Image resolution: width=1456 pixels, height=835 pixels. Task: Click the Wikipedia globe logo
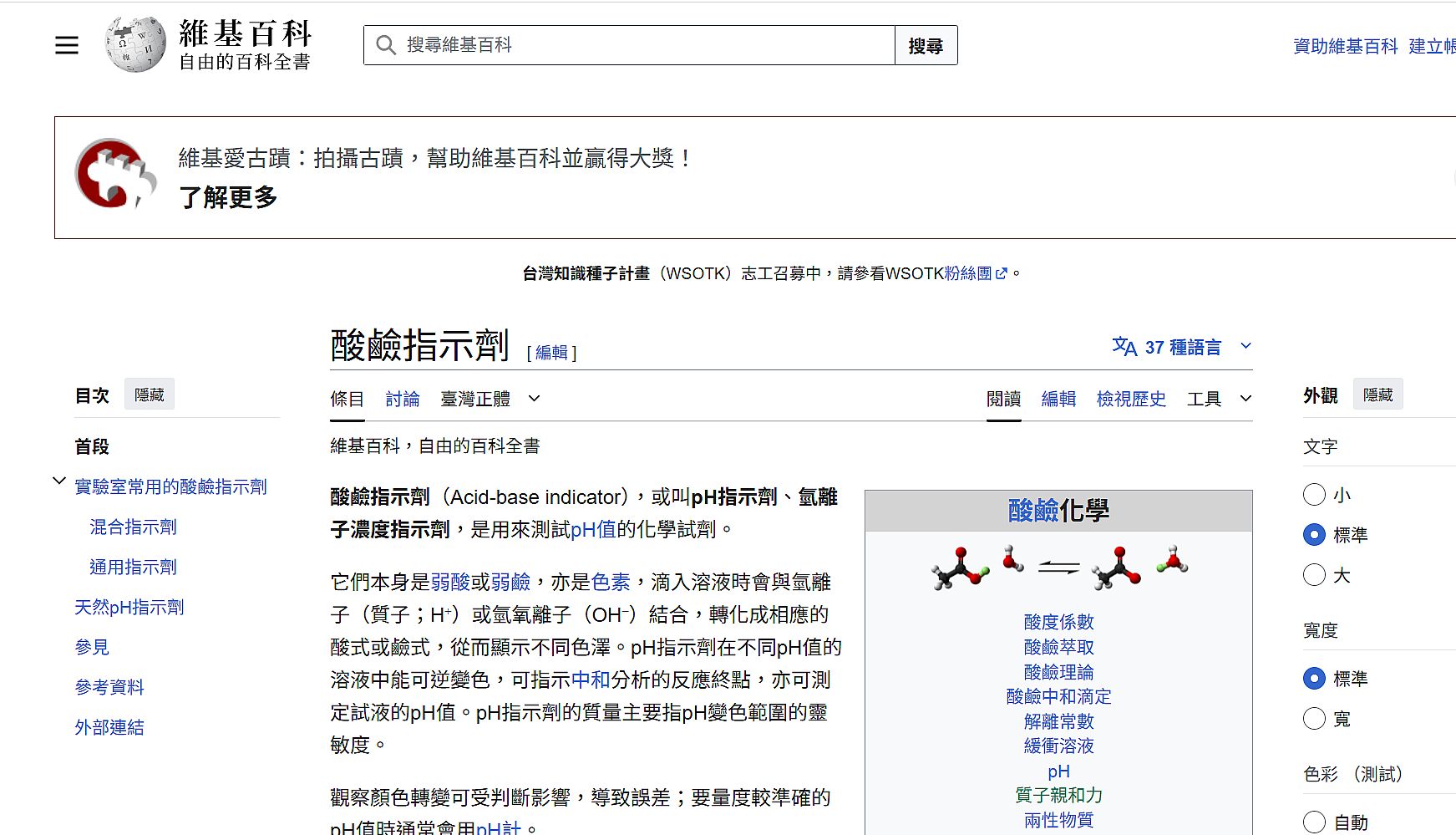(135, 44)
